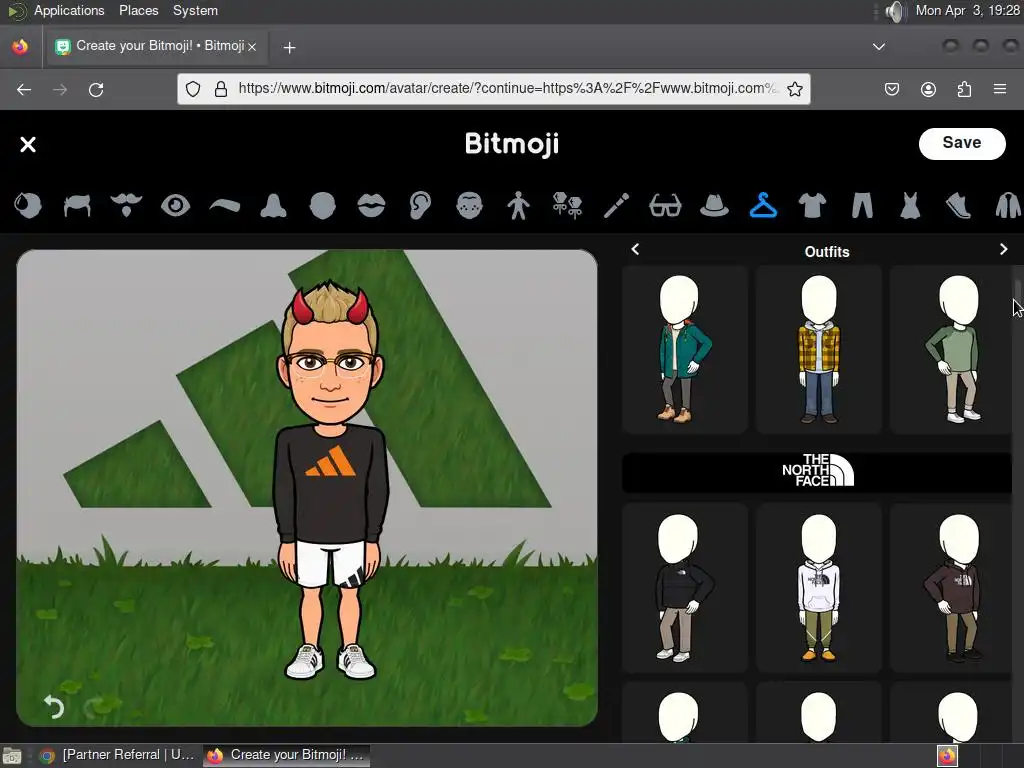Select the earrings piercing category icon
1024x768 pixels.
(567, 206)
